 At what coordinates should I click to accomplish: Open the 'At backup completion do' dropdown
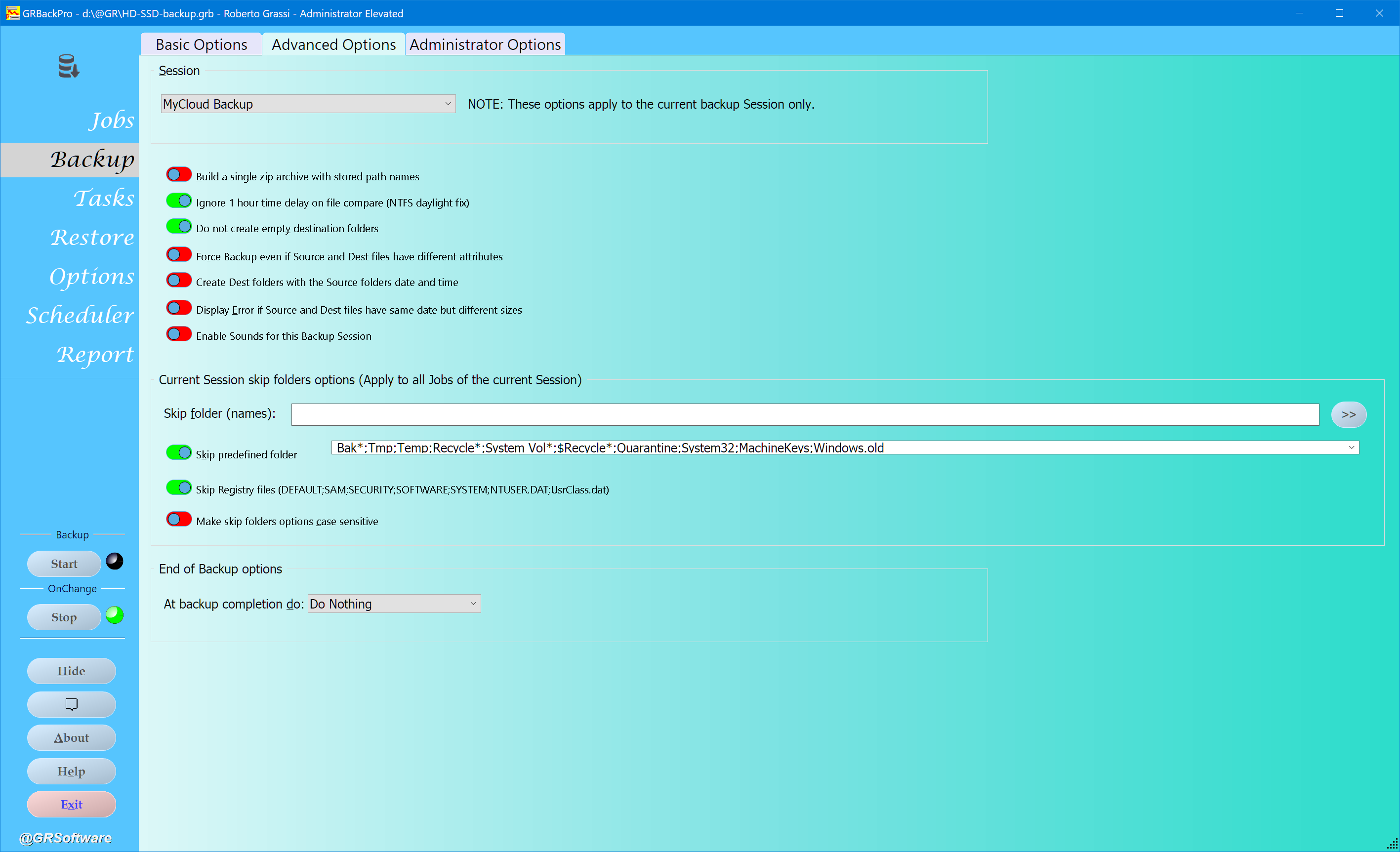point(394,604)
